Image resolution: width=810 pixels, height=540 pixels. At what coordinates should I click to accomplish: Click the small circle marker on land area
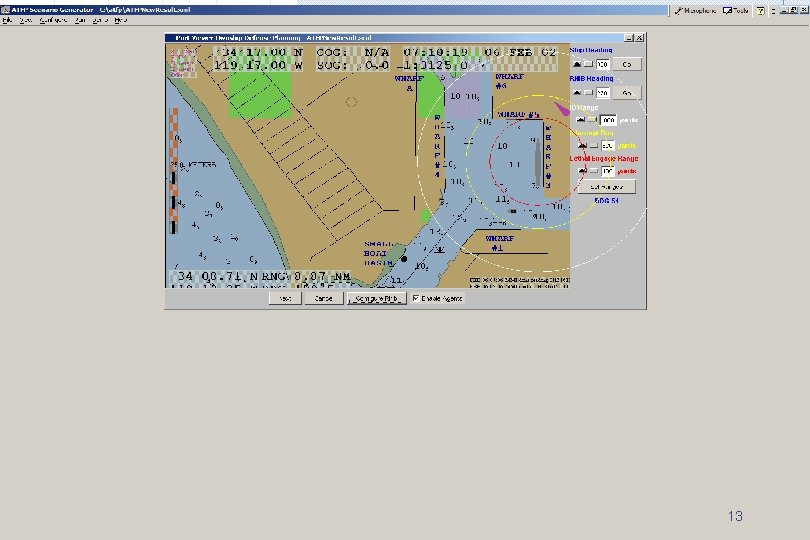351,102
